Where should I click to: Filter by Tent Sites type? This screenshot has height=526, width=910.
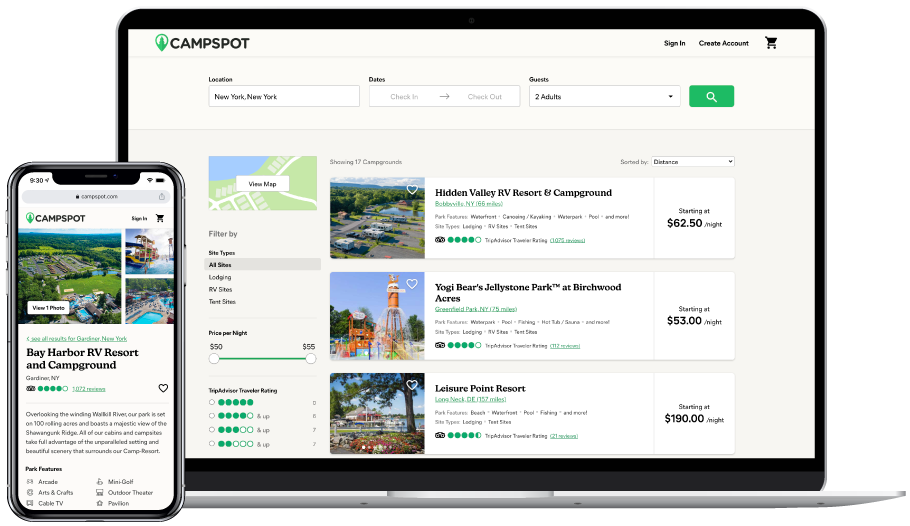[222, 302]
